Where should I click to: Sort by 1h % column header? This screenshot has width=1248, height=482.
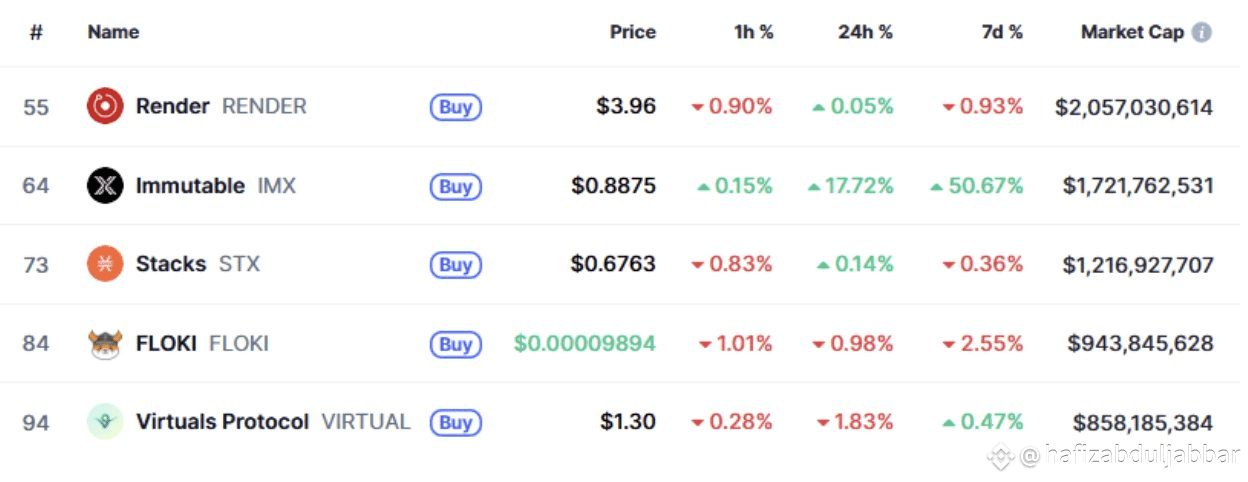coord(753,32)
